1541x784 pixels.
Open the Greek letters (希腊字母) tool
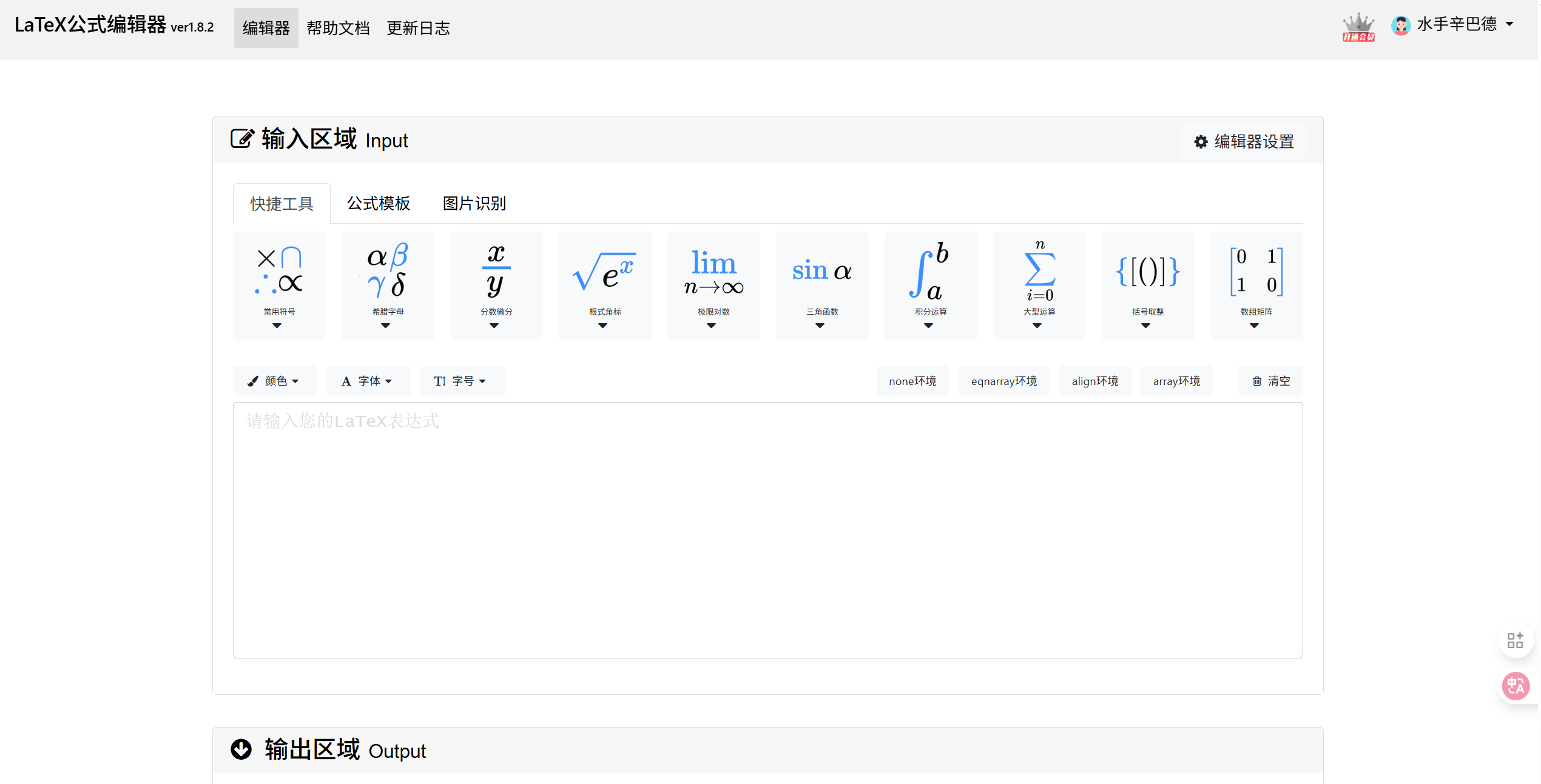pyautogui.click(x=388, y=285)
